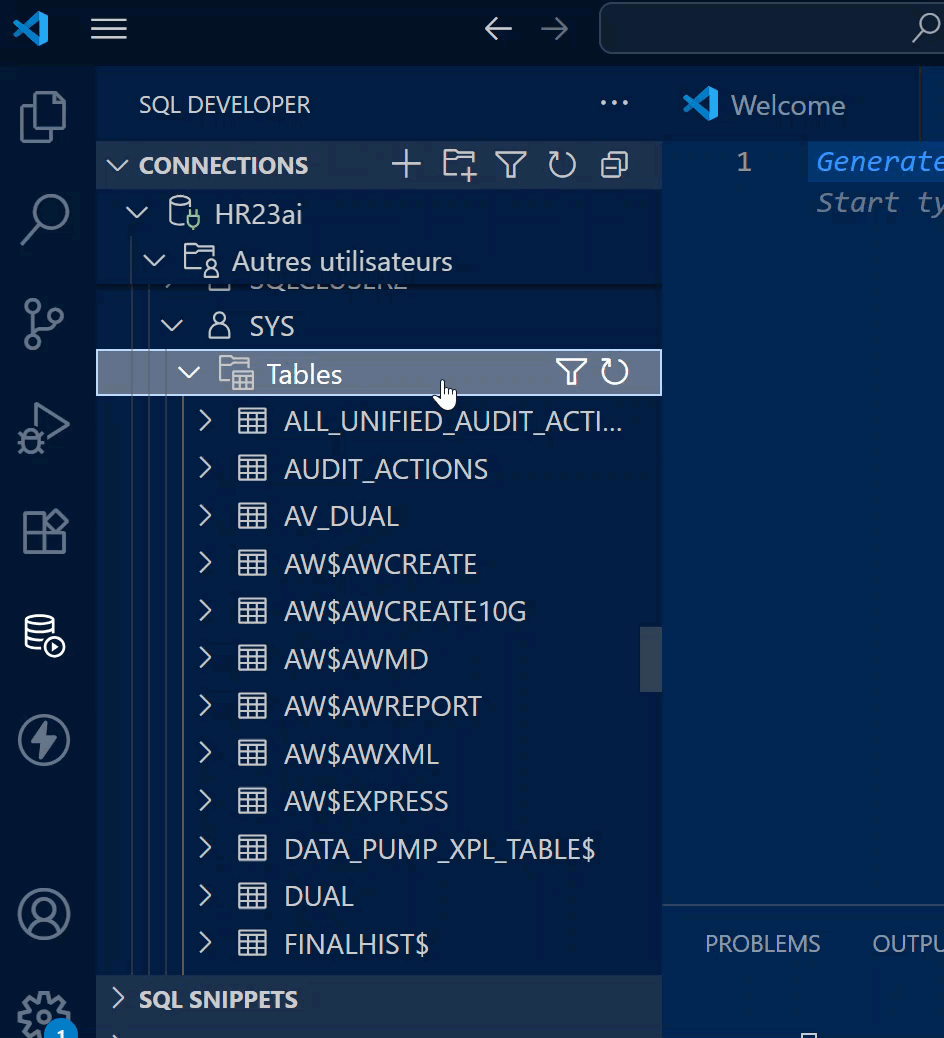This screenshot has width=944, height=1038.
Task: Select the DUAL table
Action: pos(319,896)
